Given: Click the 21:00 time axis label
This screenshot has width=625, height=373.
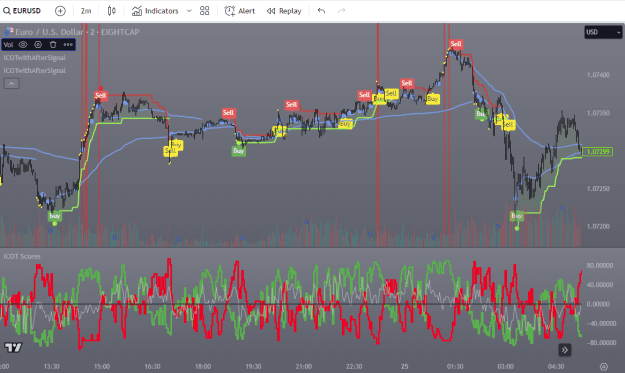Looking at the screenshot, I should point(304,367).
